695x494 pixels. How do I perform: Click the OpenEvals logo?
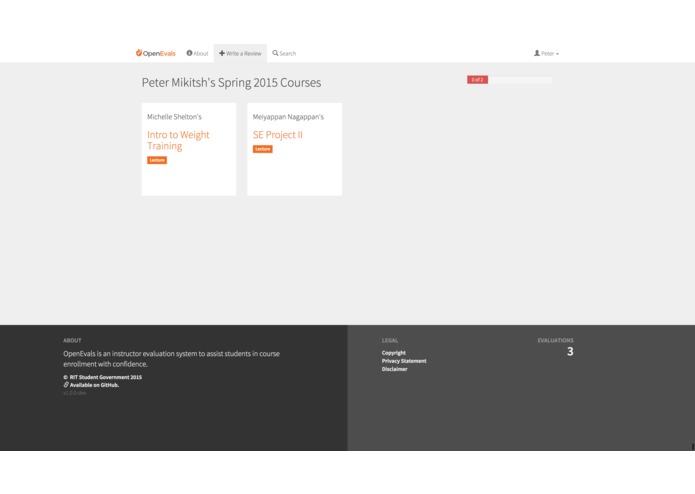point(156,53)
